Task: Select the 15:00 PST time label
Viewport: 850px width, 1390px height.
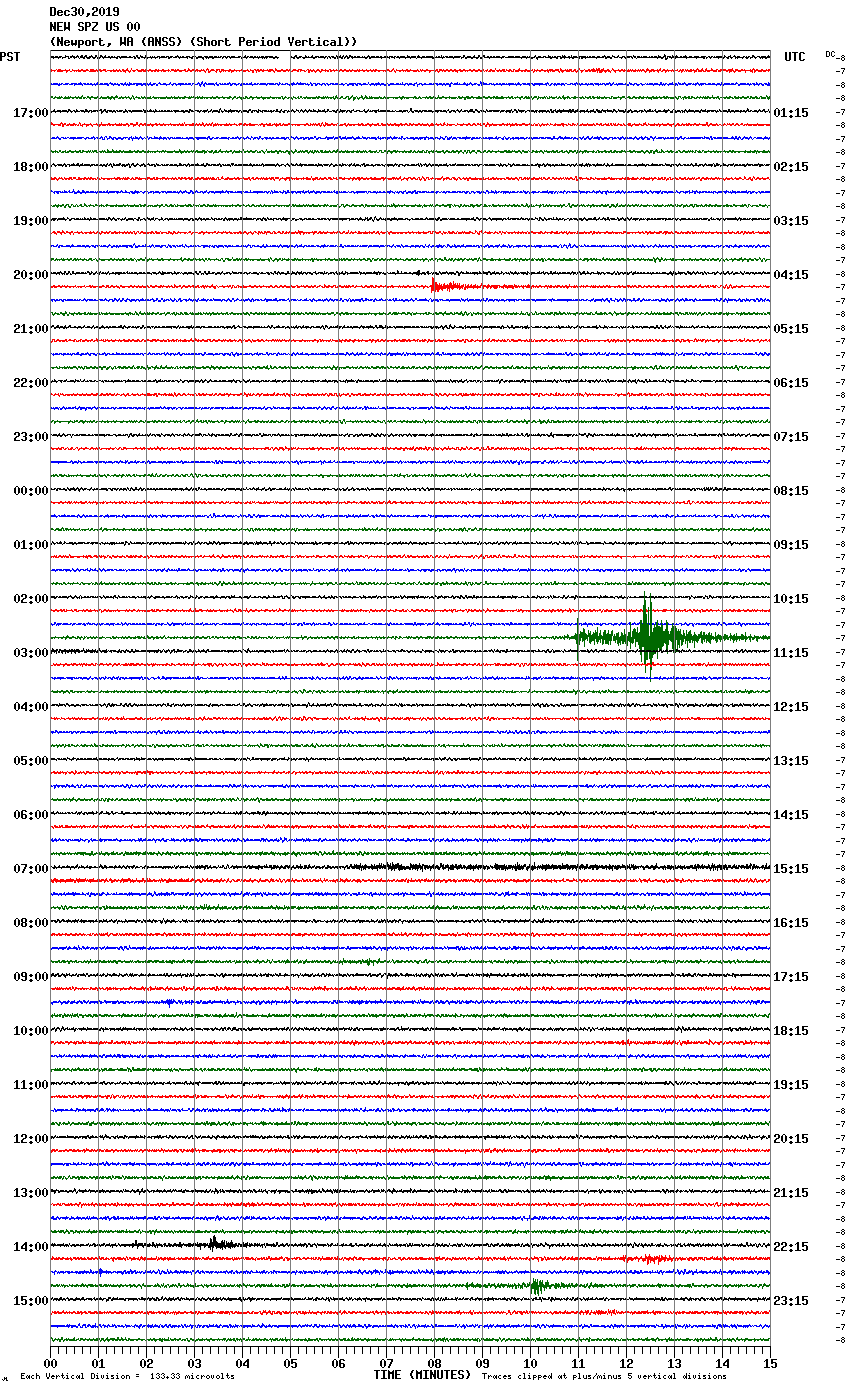Action: 30,1301
